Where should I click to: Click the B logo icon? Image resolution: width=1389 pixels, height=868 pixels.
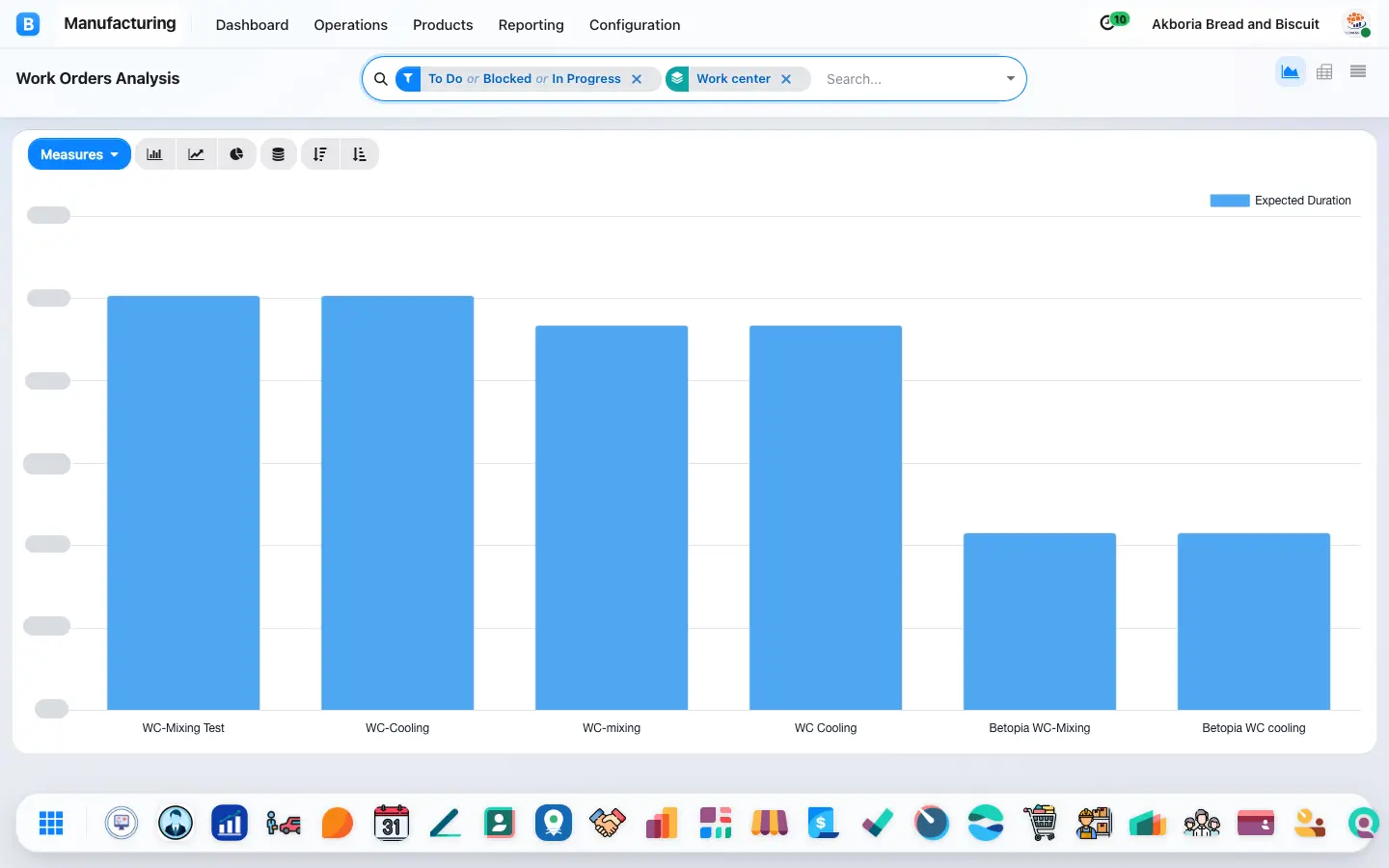(28, 24)
